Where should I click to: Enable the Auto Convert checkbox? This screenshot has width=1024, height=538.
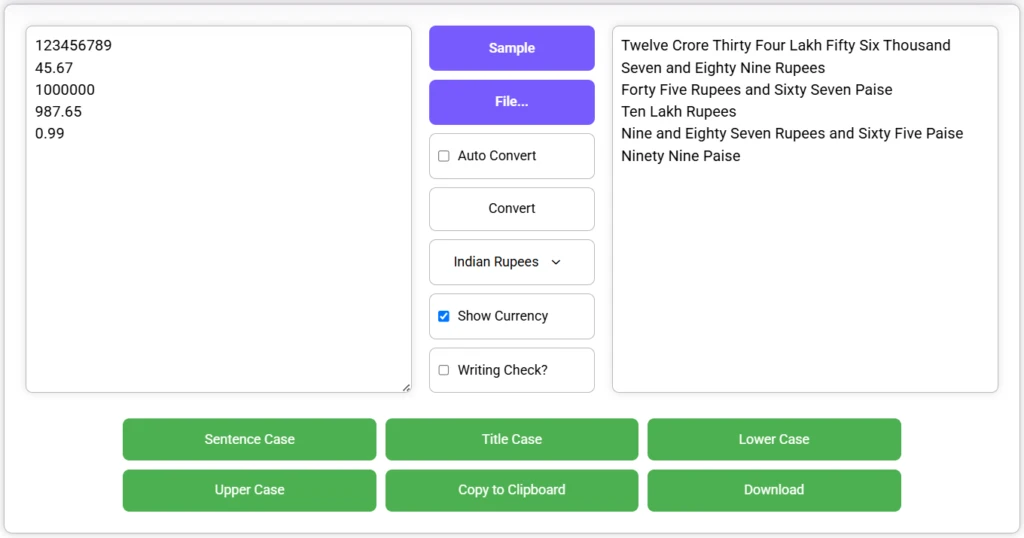(444, 156)
